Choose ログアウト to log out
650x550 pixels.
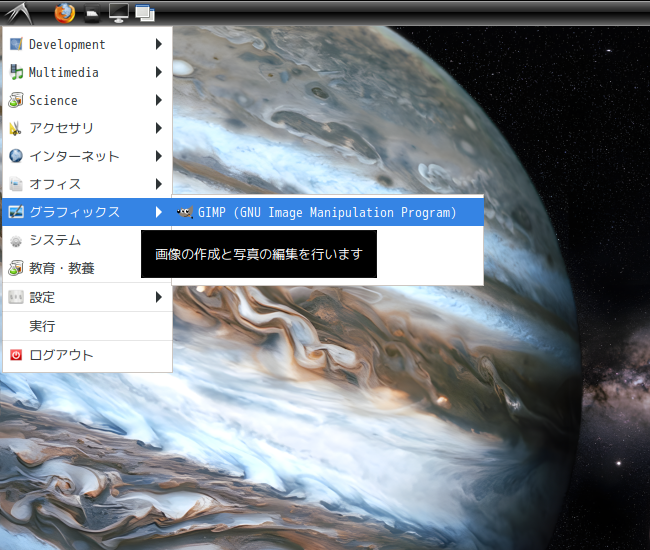coord(87,355)
